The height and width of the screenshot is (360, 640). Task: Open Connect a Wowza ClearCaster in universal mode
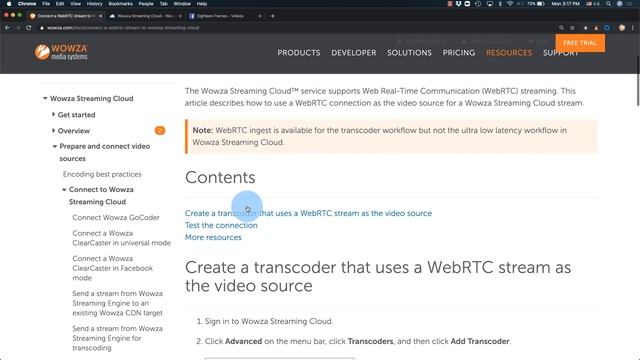[122, 238]
